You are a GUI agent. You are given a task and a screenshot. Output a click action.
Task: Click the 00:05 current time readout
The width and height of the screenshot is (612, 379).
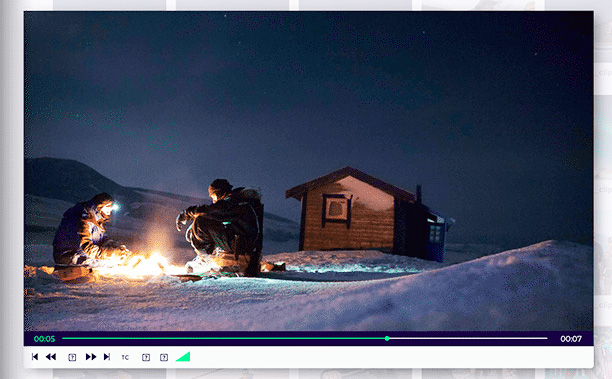[x=44, y=339]
